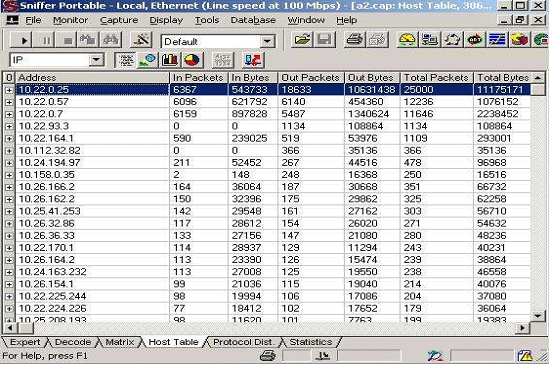Viewport: 549px width, 365px height.
Task: Select the 10.26.166.2 address cell
Action: click(92, 187)
